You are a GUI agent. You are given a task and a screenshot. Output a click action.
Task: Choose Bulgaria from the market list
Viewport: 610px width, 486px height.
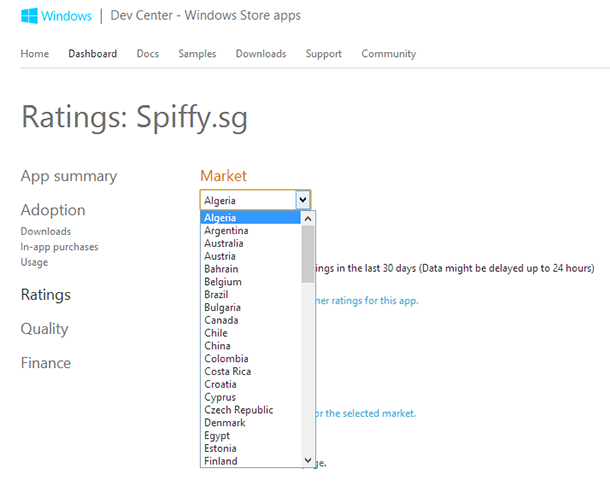251,307
